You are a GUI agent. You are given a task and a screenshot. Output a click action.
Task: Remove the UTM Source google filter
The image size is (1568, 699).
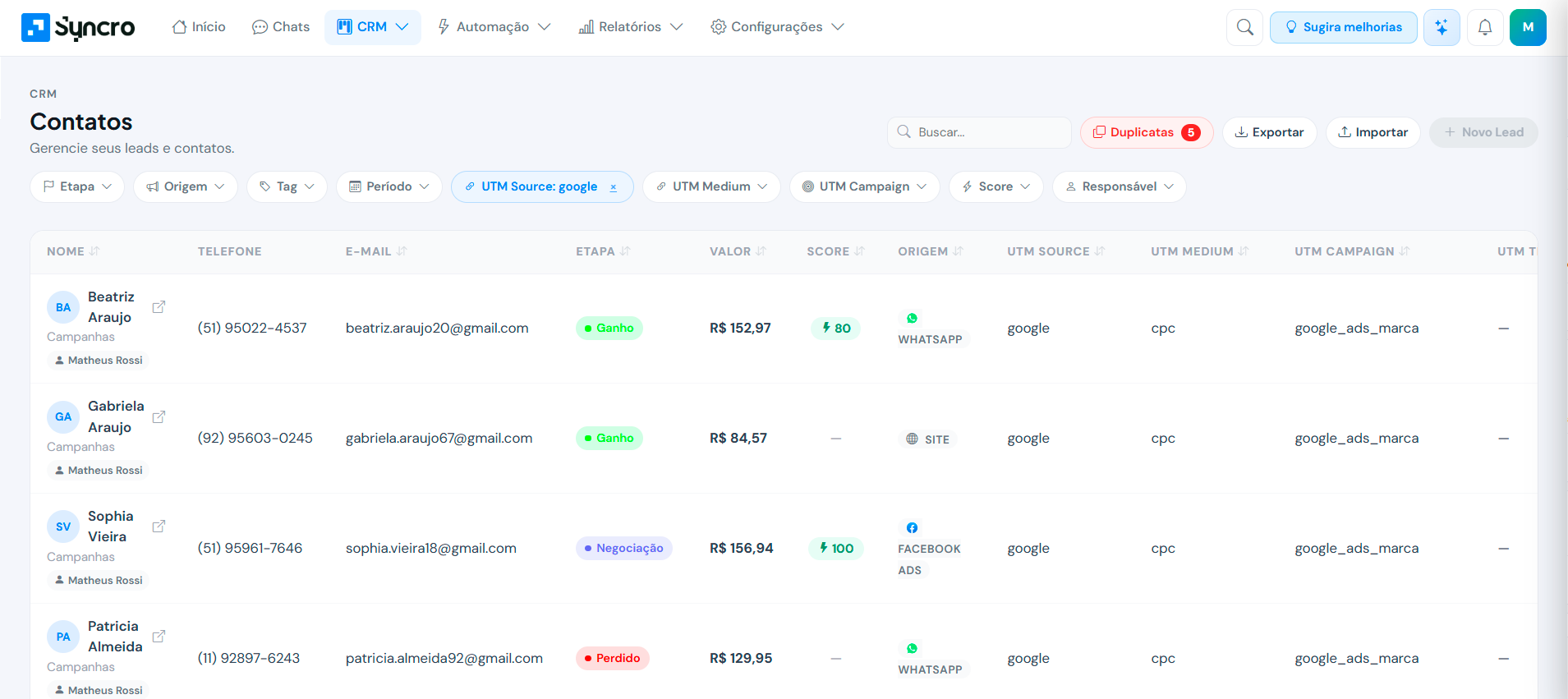pyautogui.click(x=613, y=187)
